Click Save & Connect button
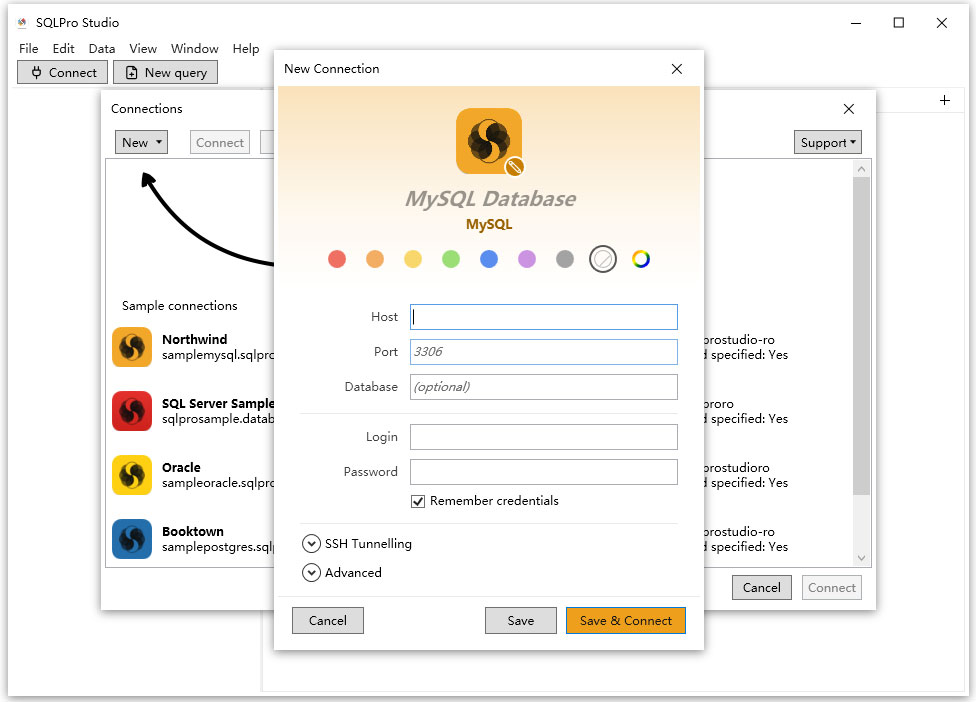The width and height of the screenshot is (976, 702). pyautogui.click(x=626, y=620)
